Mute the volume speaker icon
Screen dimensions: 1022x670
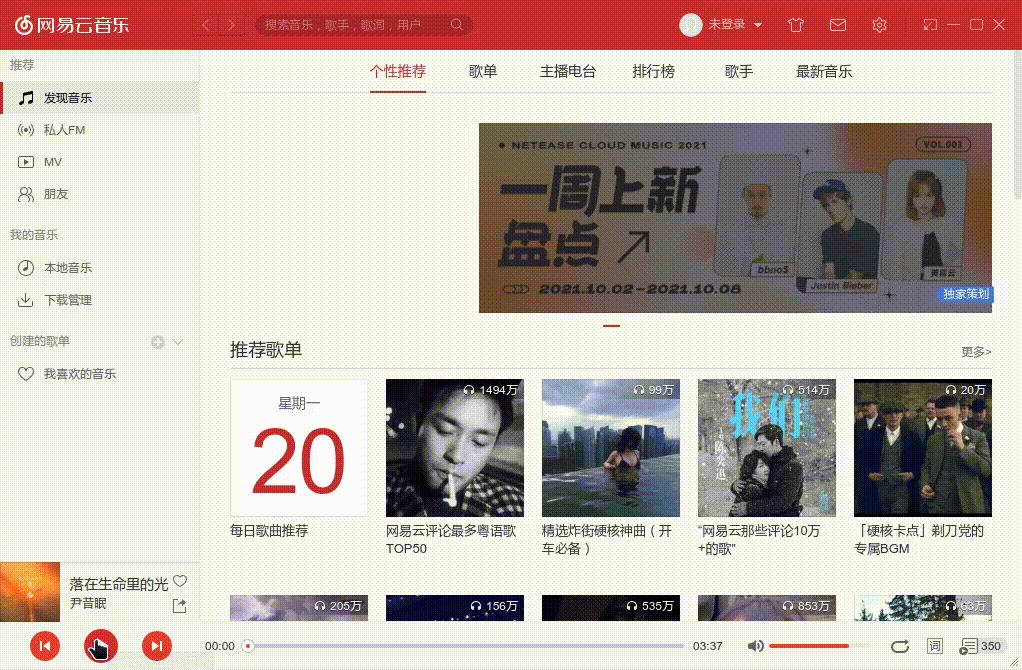tap(757, 646)
